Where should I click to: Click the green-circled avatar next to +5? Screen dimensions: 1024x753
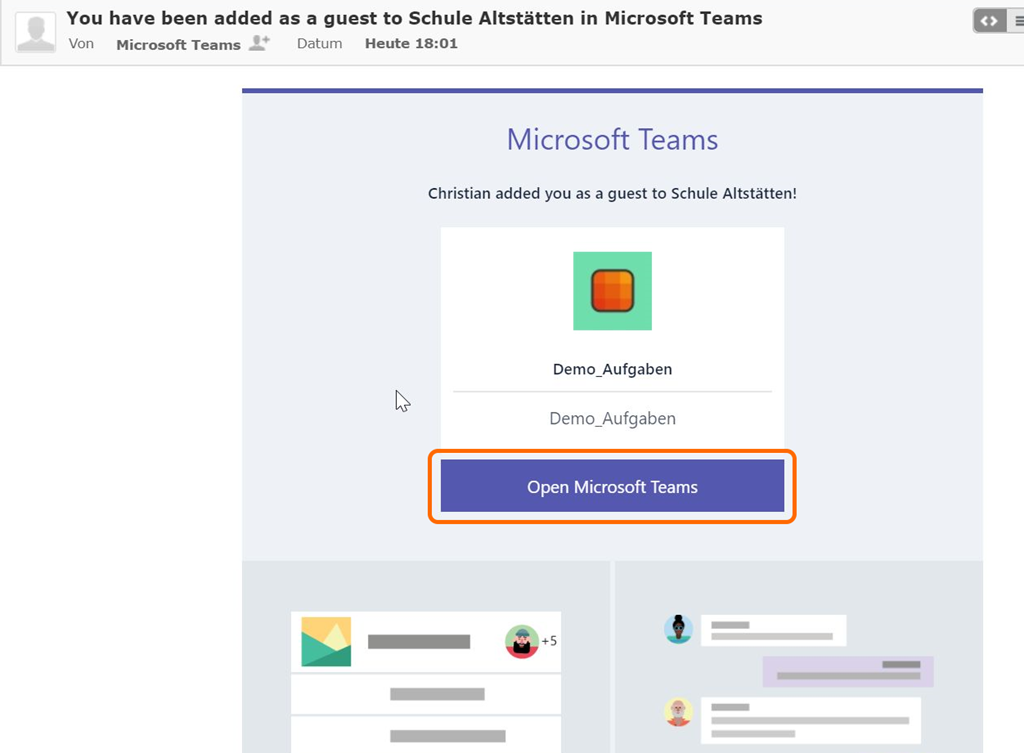click(x=522, y=642)
